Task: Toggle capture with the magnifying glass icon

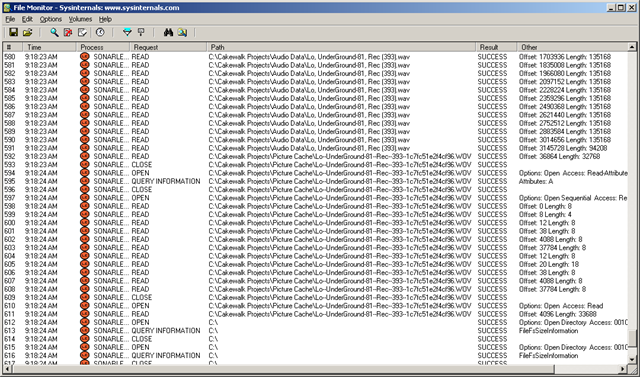Action: [54, 32]
